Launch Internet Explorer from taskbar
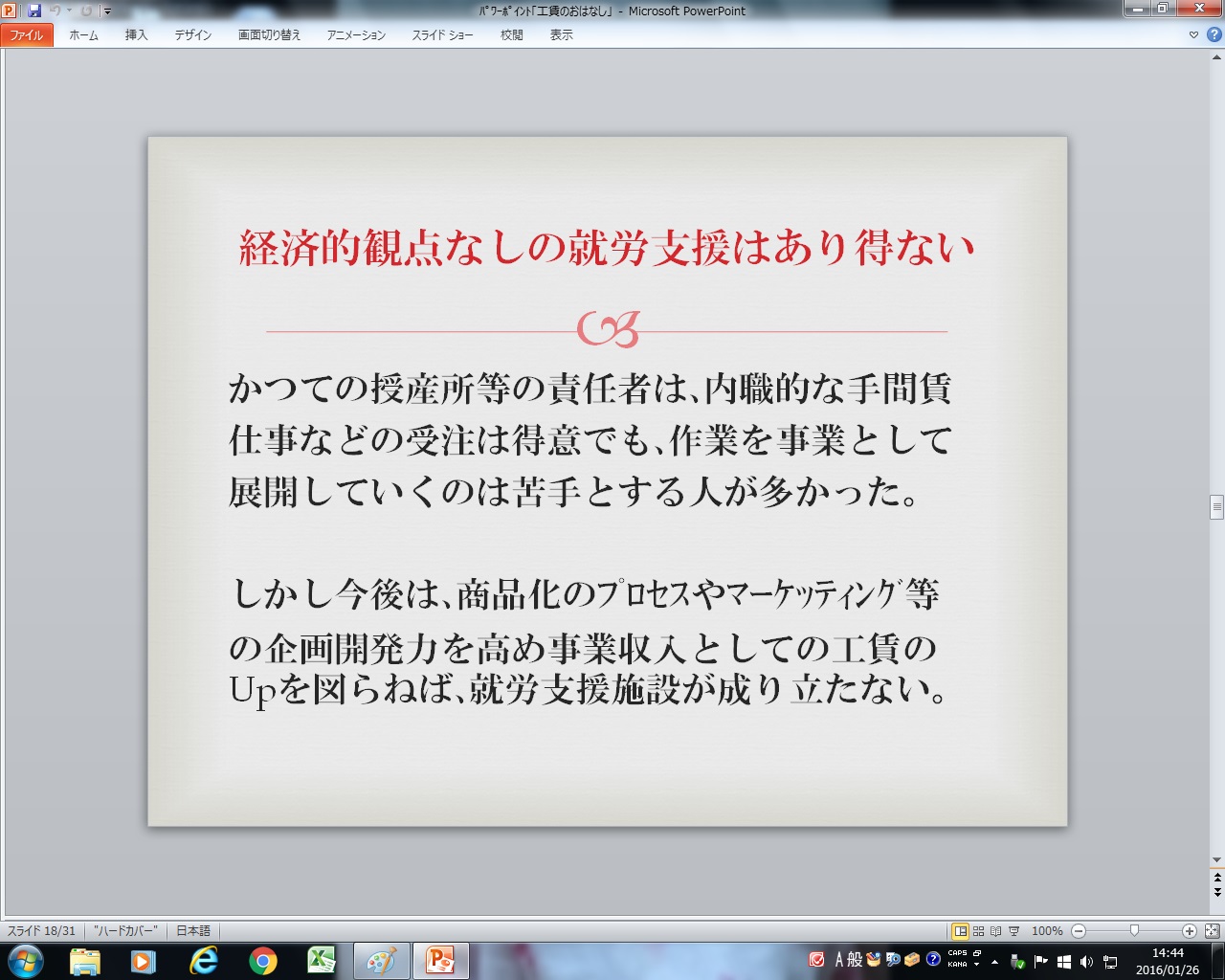The width and height of the screenshot is (1225, 980). 203,961
